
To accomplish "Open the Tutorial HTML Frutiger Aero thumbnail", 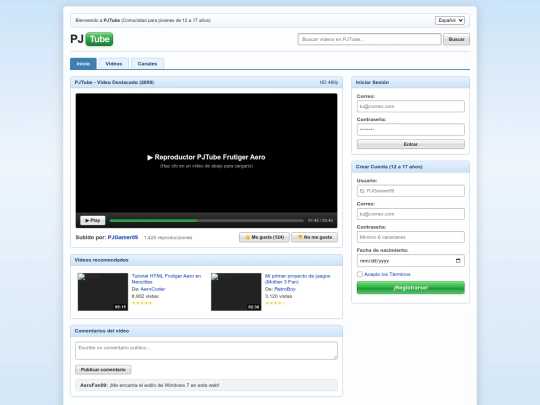I will pos(103,292).
